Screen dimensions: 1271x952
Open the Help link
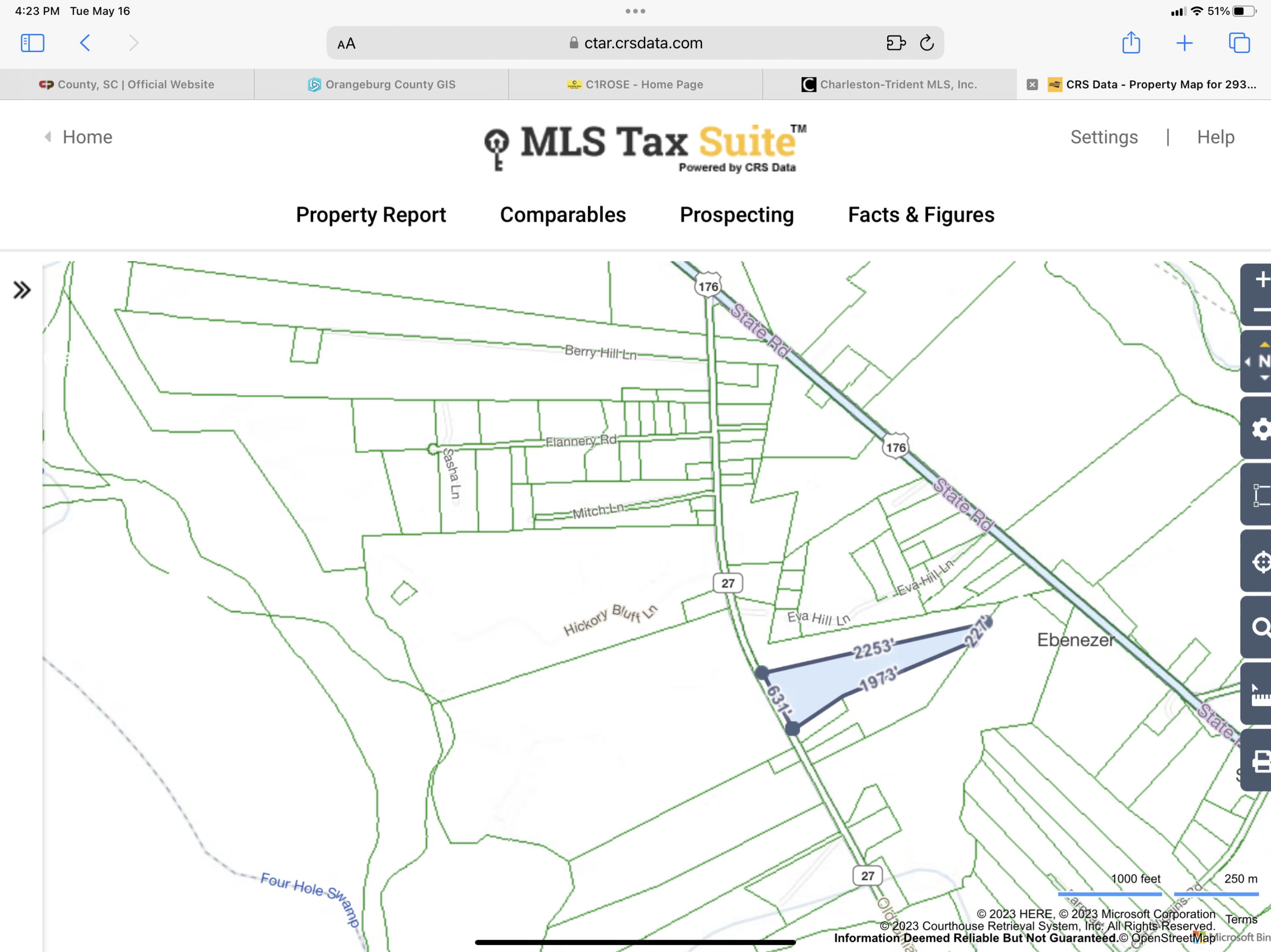(x=1215, y=137)
